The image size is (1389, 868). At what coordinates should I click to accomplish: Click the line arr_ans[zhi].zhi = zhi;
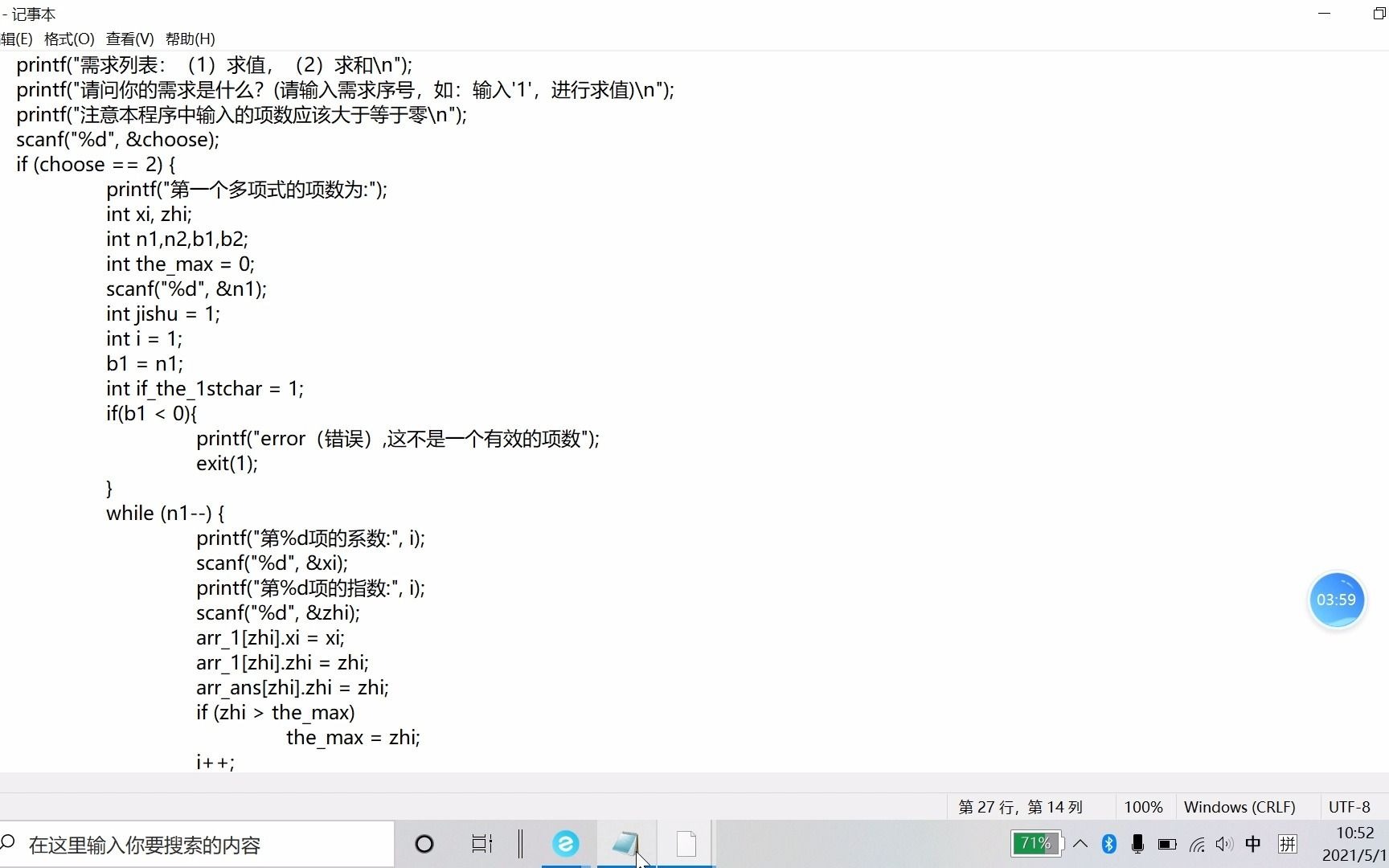[x=293, y=687]
